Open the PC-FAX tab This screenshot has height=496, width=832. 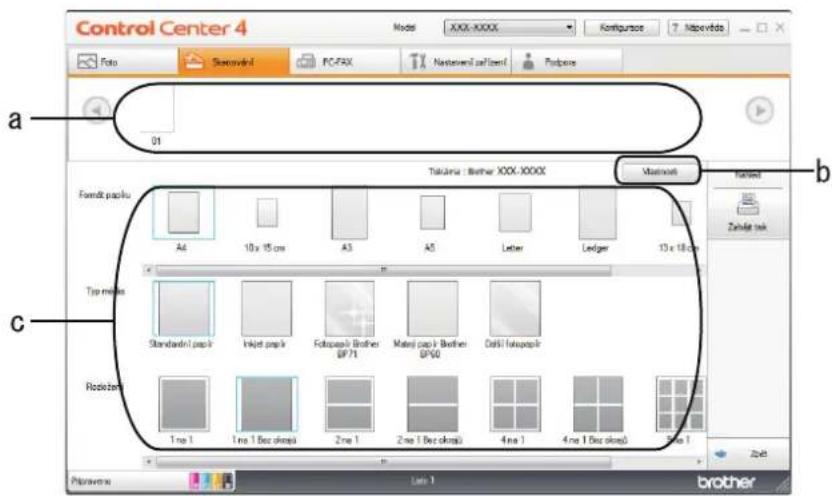345,62
